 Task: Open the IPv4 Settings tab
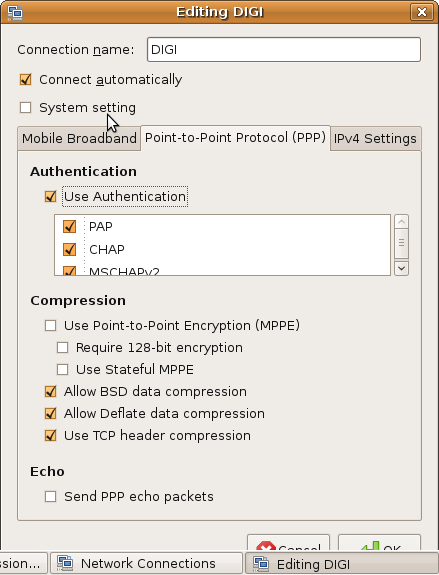point(375,139)
